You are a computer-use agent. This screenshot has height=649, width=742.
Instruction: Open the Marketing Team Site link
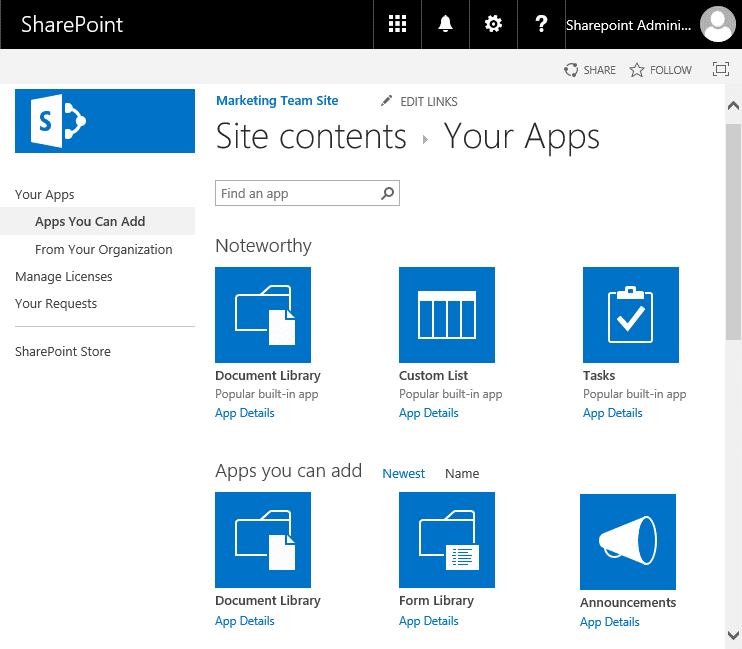(277, 101)
